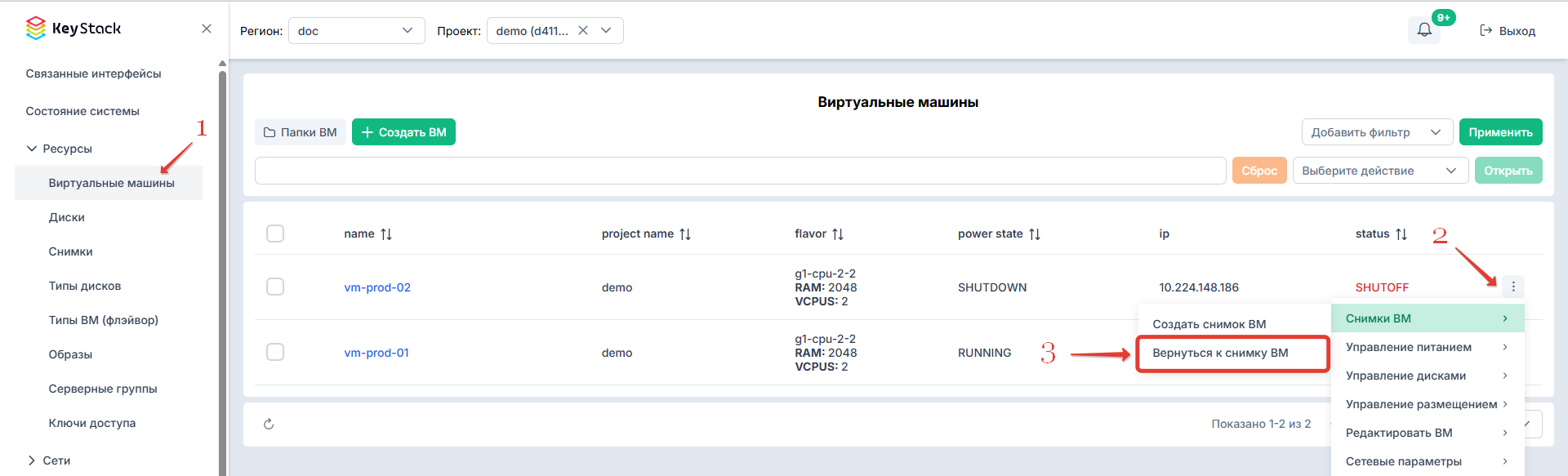Open the vm-prod-02 link
This screenshot has height=476, width=1568.
pos(377,287)
